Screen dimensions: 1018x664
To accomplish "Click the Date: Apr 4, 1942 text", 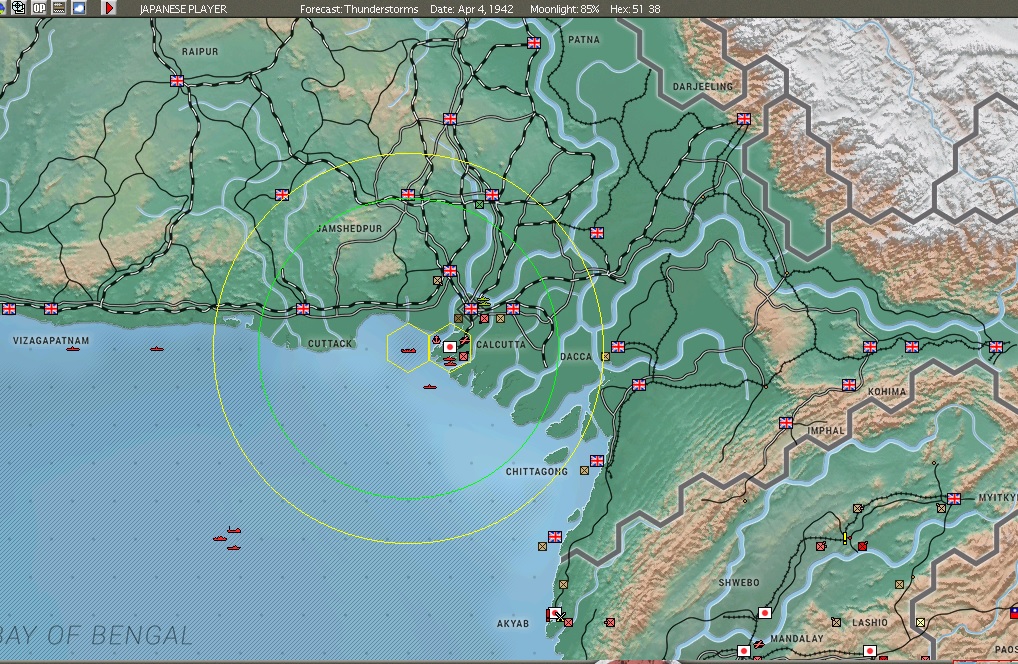I will click(471, 9).
